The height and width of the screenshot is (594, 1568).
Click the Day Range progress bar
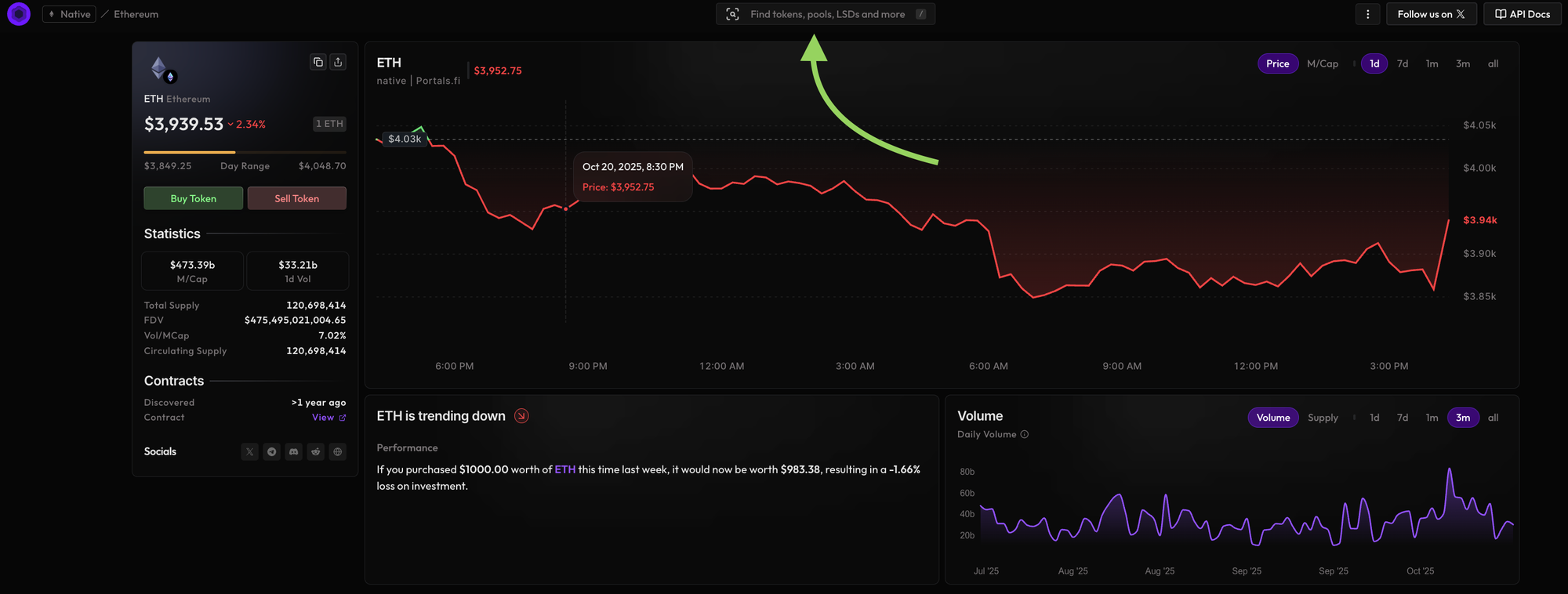point(245,152)
